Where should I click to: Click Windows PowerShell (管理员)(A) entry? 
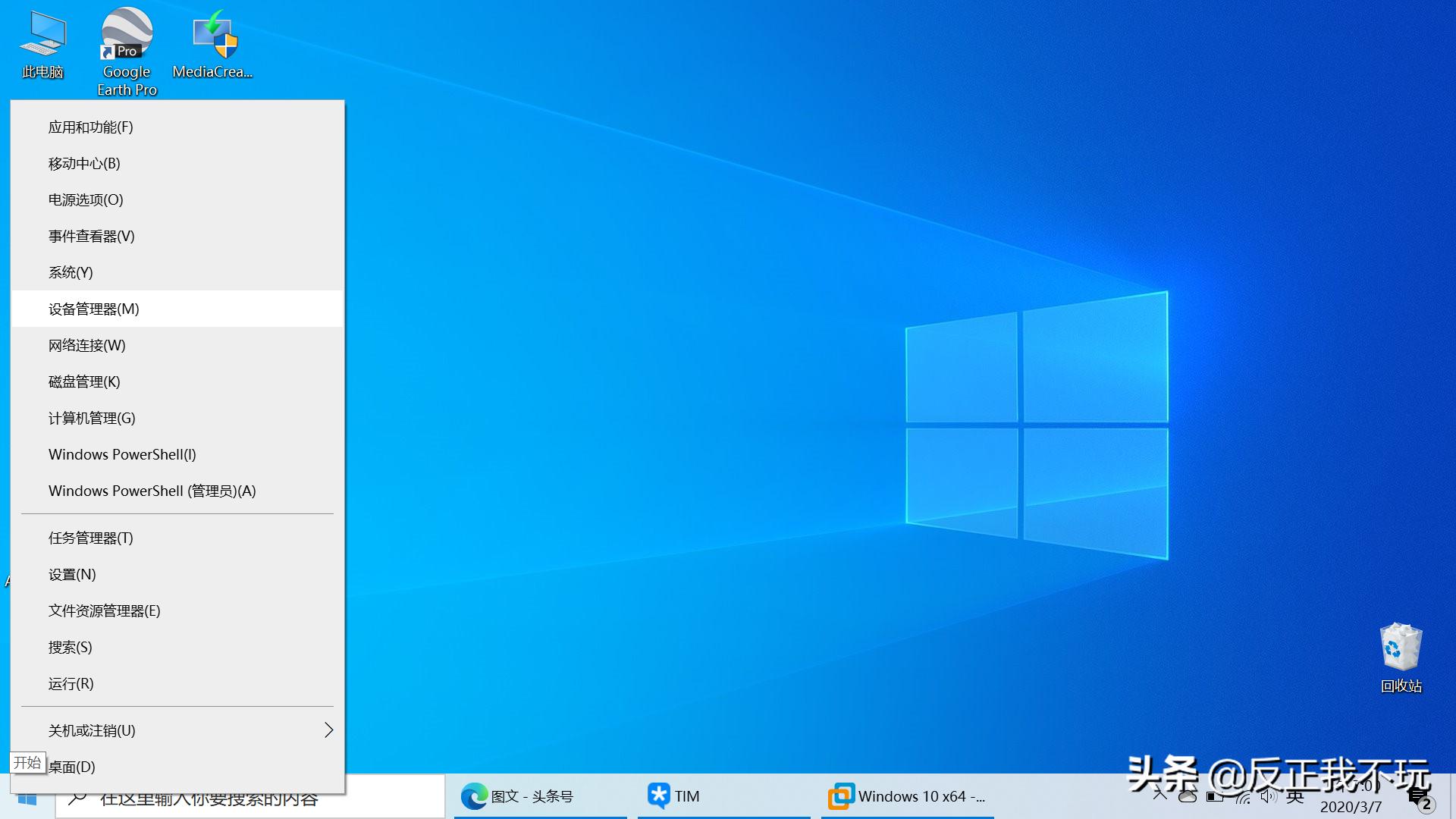coord(152,491)
